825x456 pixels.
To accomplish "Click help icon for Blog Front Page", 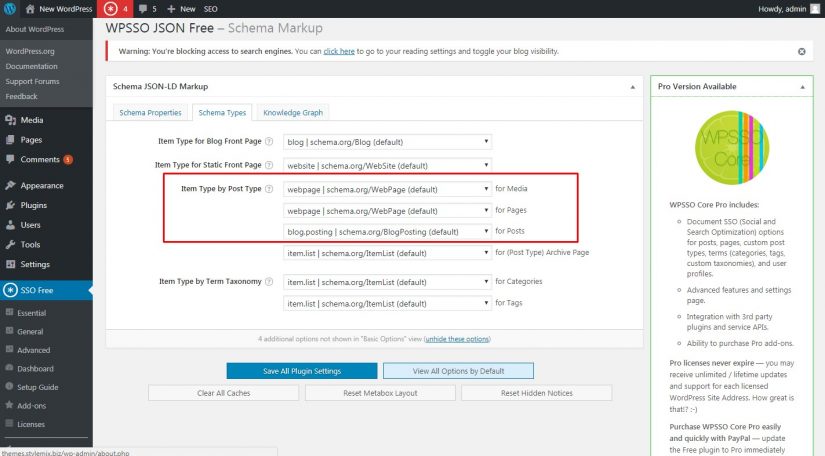I will [269, 141].
